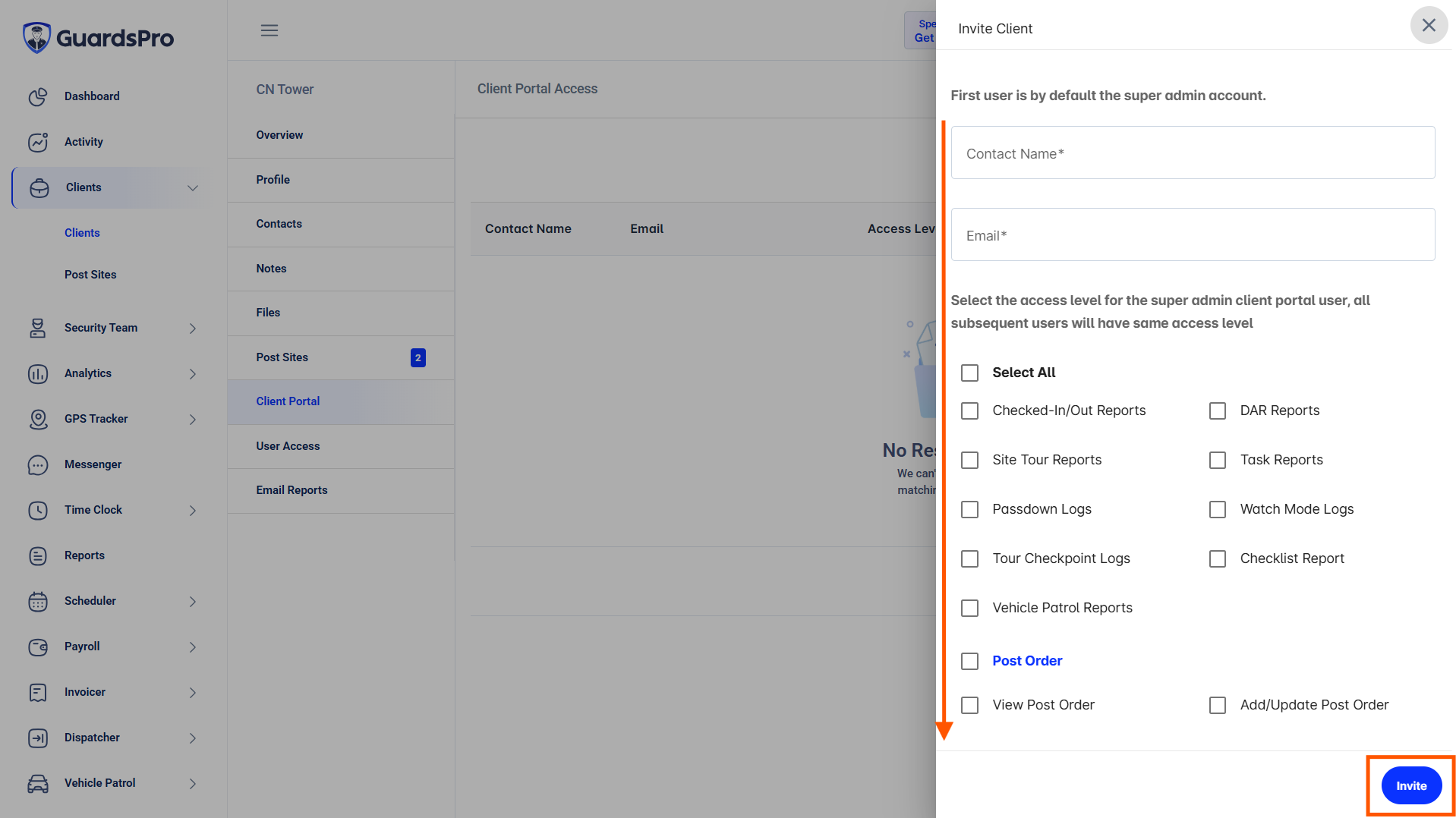Click the blue Invite button
Image resolution: width=1456 pixels, height=818 pixels.
1411,785
